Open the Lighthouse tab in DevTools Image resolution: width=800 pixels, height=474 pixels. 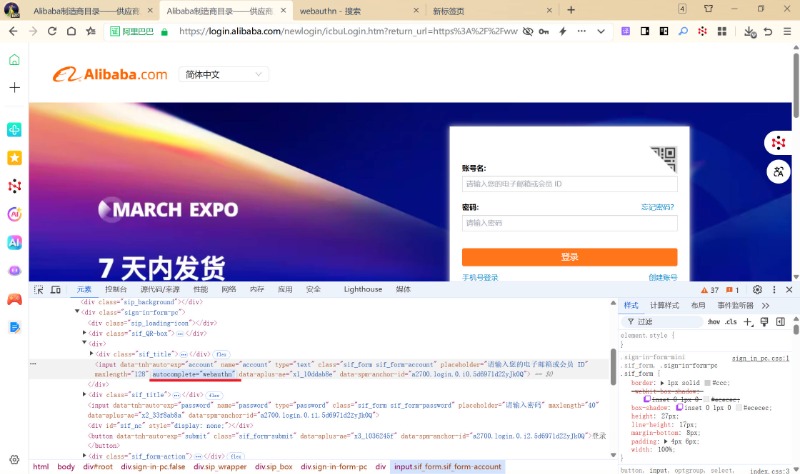[363, 289]
